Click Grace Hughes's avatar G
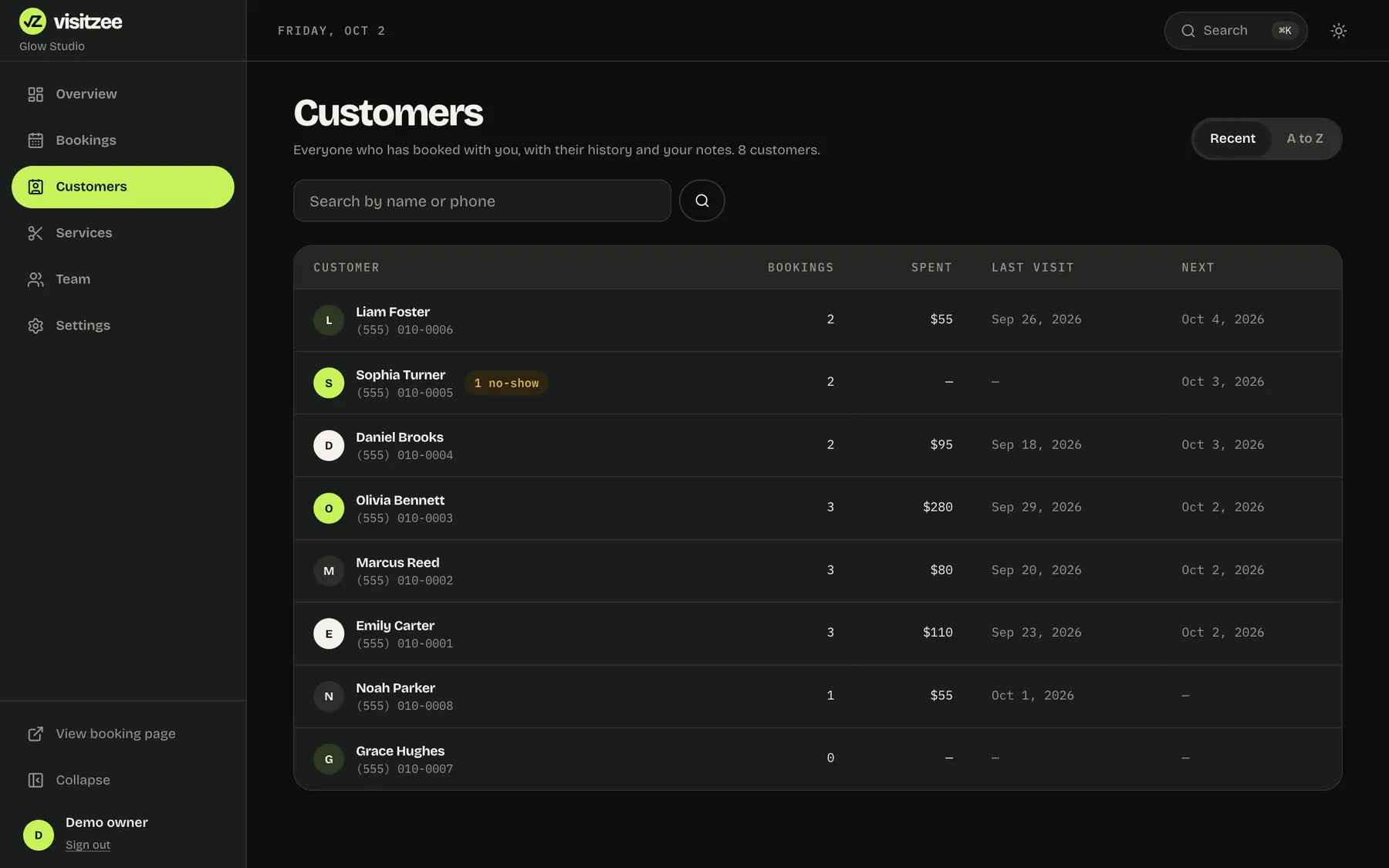The image size is (1389, 868). [x=329, y=759]
